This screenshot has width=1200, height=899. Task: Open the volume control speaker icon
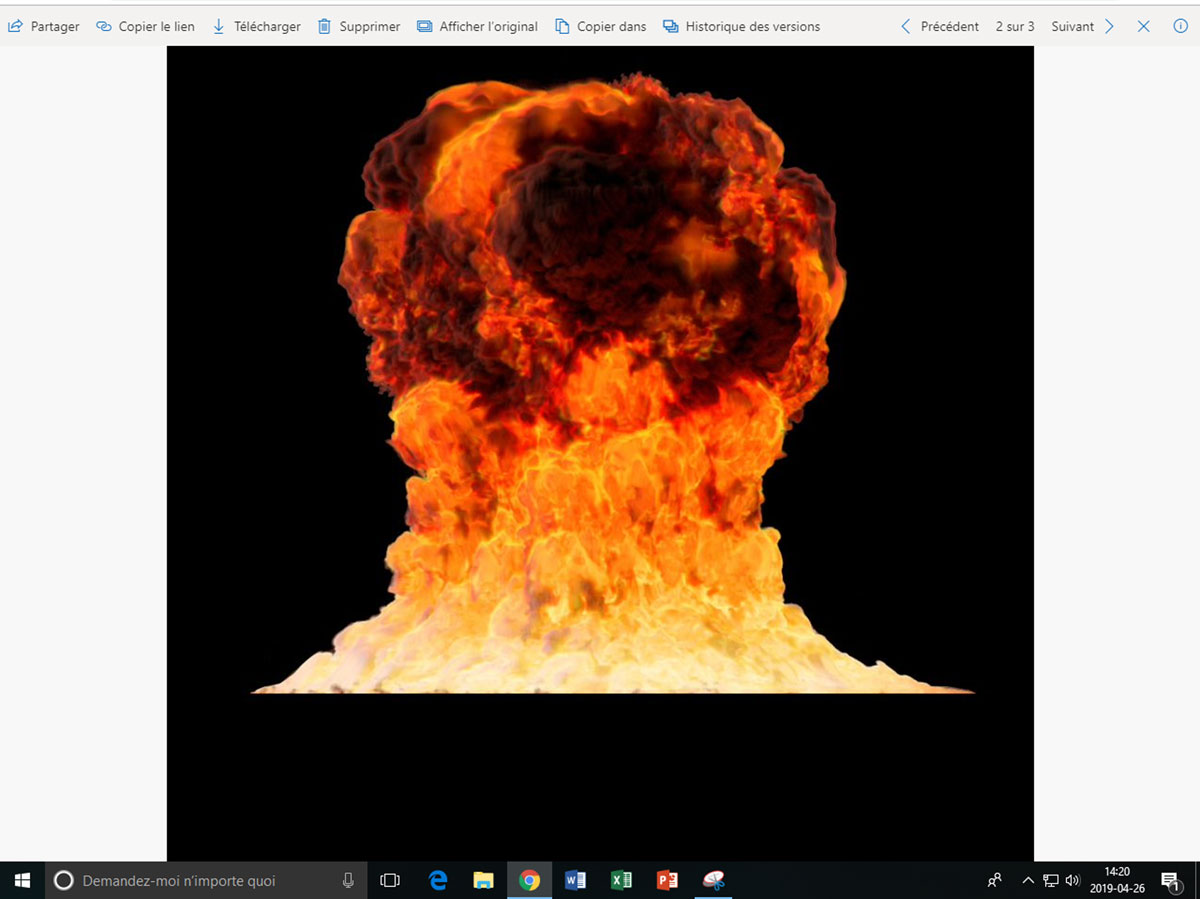[x=1073, y=880]
